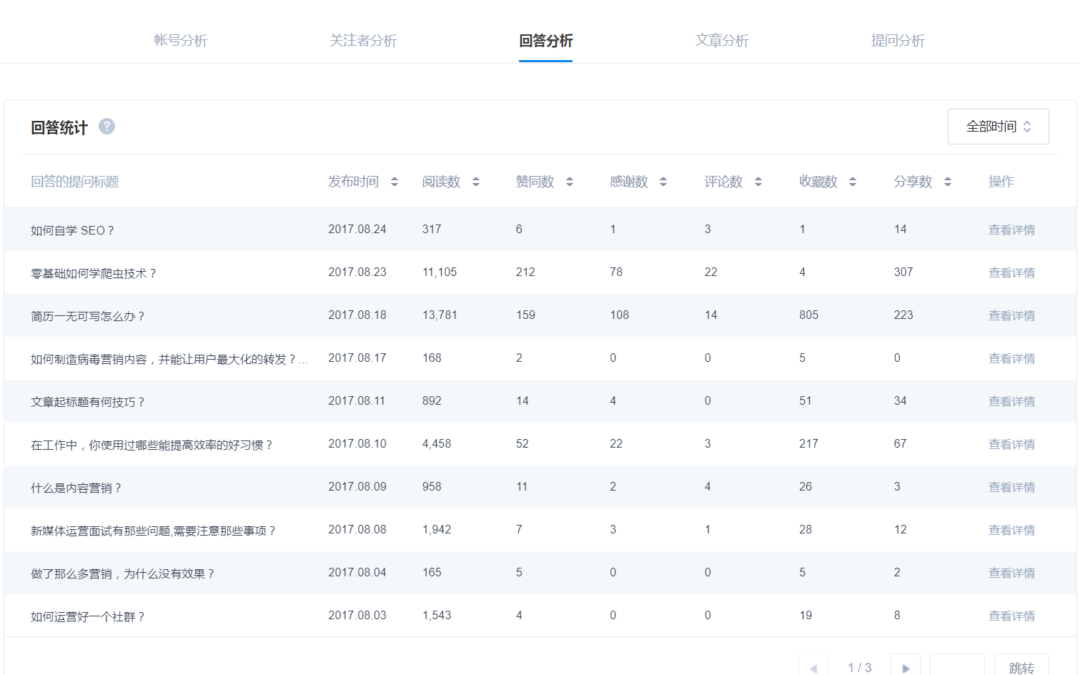
Task: Sort by 分享数 using its sort arrows
Action: 948,182
